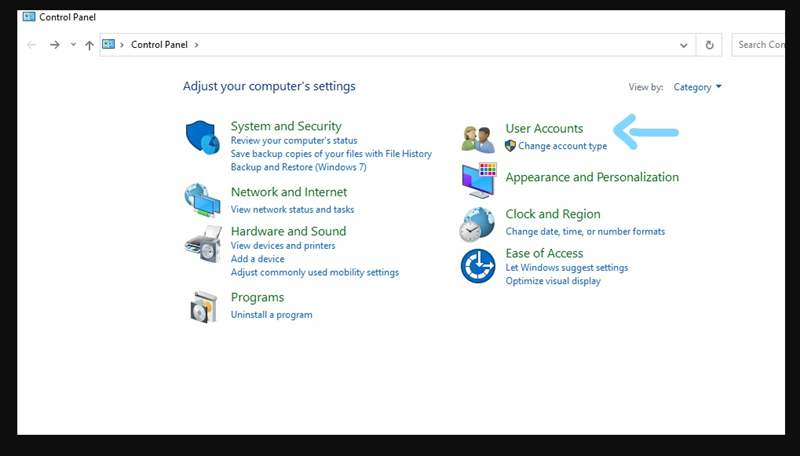The height and width of the screenshot is (456, 800).
Task: Click the Appearance and Personalization monitor icon
Action: [478, 180]
